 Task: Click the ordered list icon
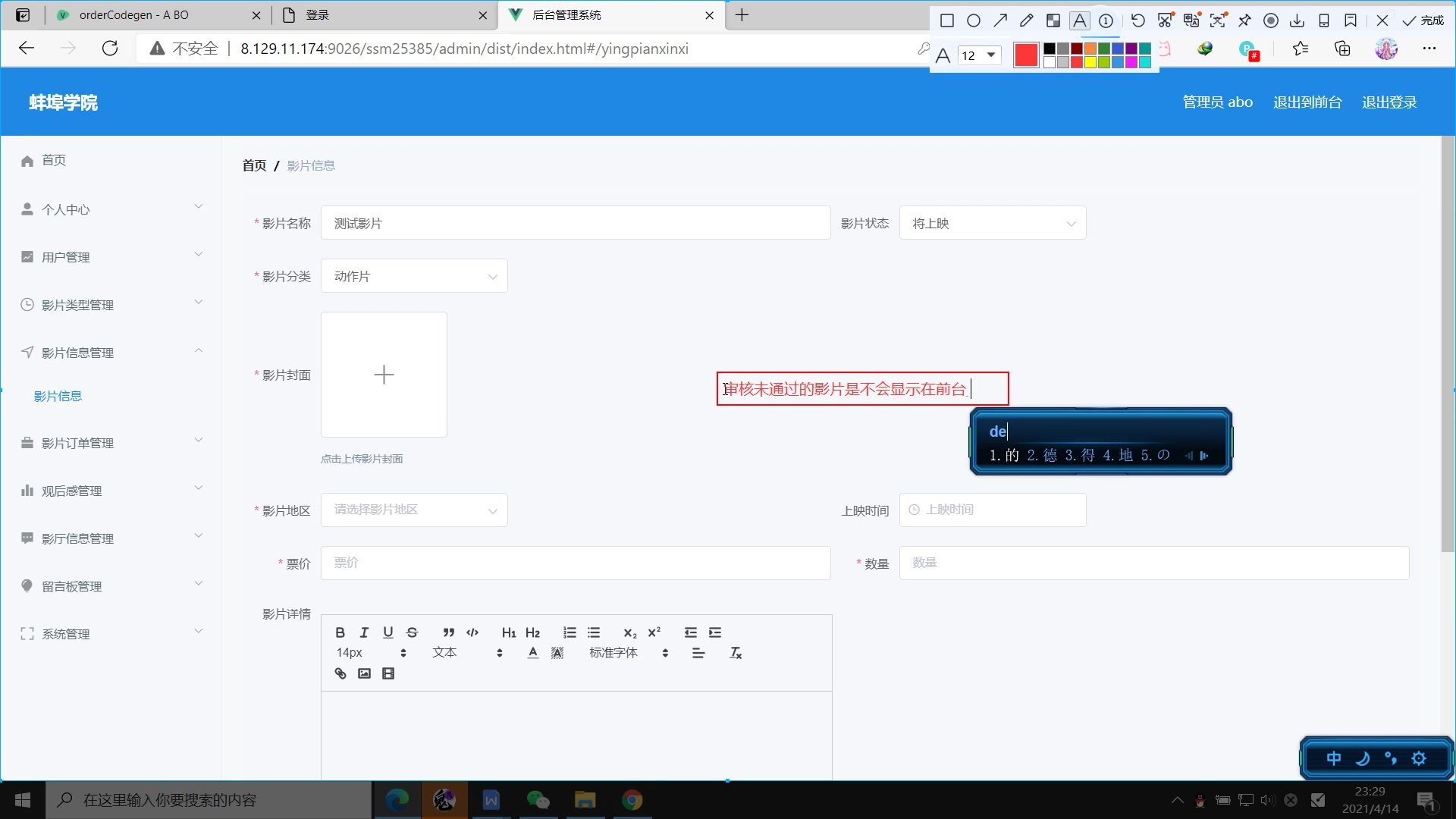(570, 632)
